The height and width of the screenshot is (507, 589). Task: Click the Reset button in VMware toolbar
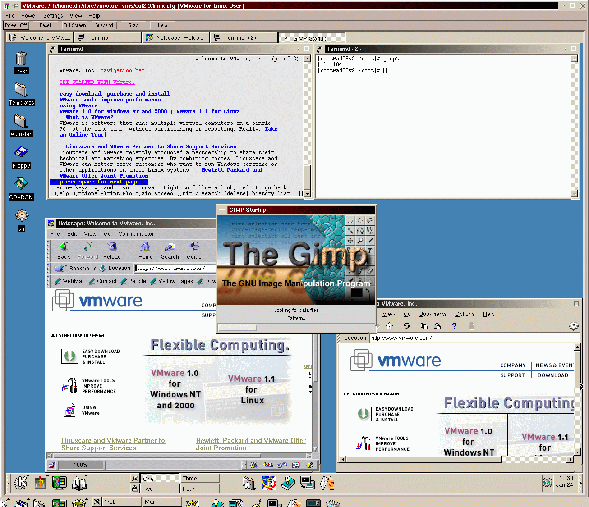[45, 25]
